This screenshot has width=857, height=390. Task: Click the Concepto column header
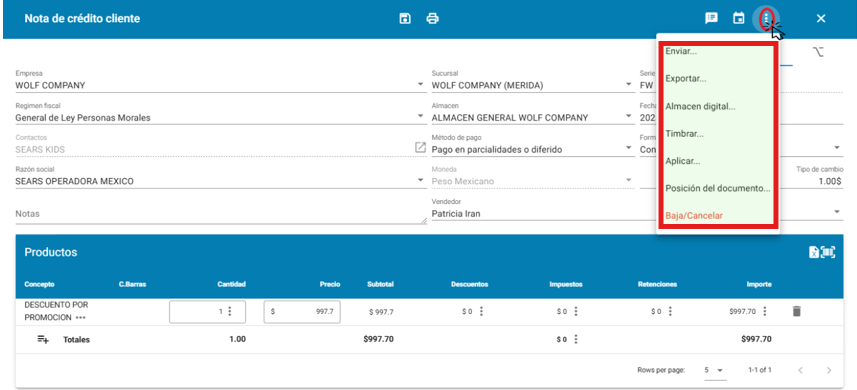coord(39,284)
